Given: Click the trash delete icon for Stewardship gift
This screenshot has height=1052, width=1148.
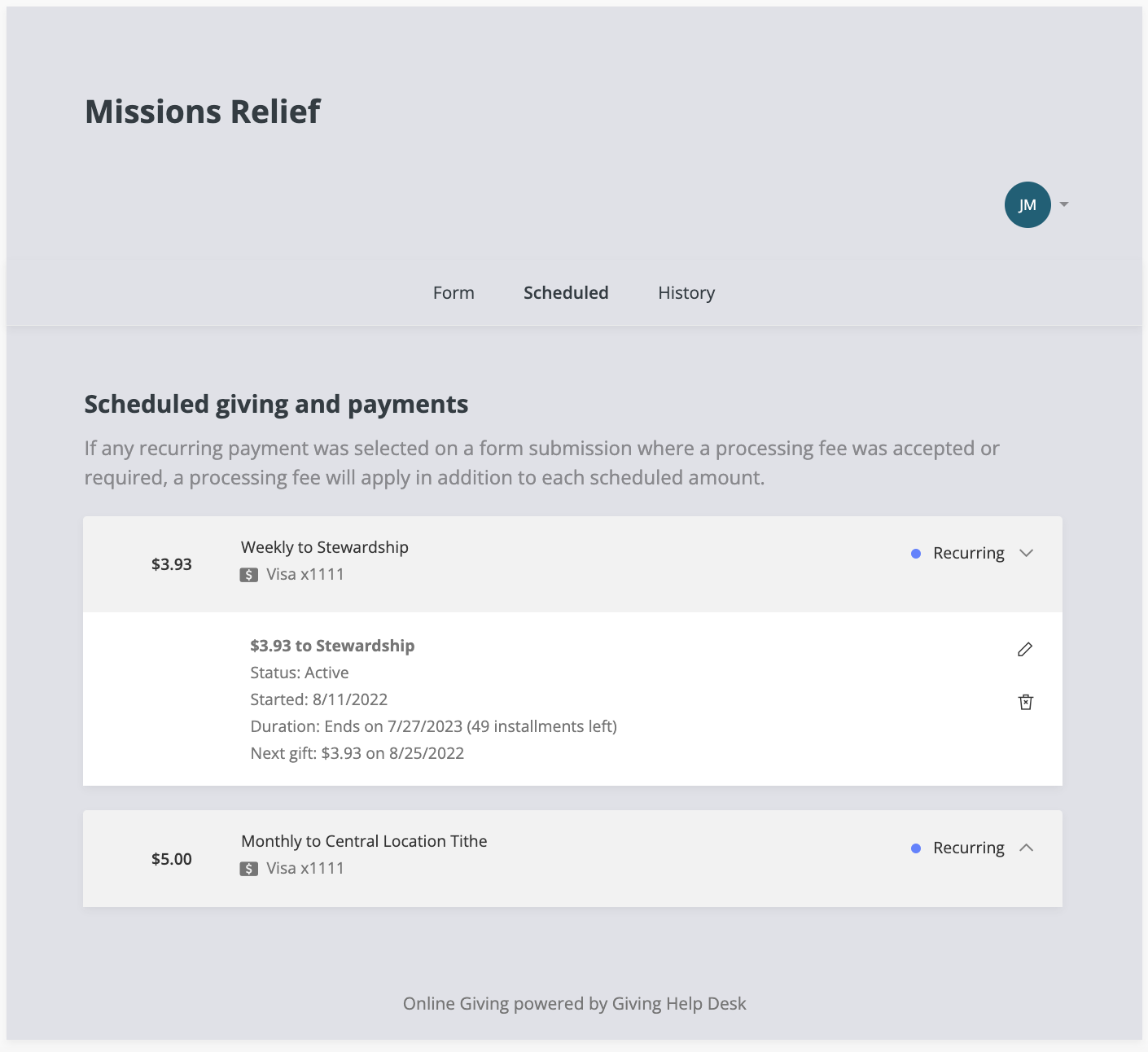Looking at the screenshot, I should tap(1026, 702).
